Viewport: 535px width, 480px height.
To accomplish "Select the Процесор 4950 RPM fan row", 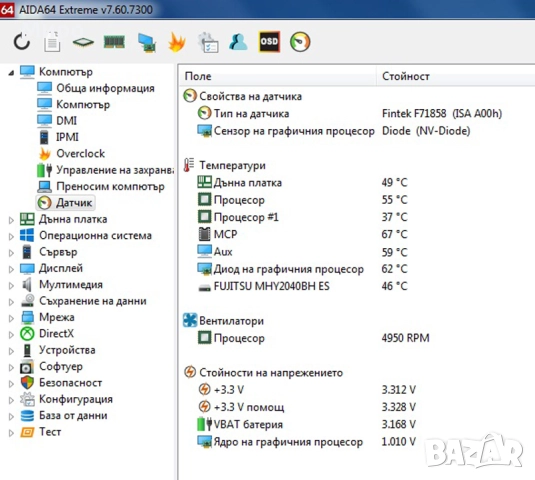I will pyautogui.click(x=314, y=338).
